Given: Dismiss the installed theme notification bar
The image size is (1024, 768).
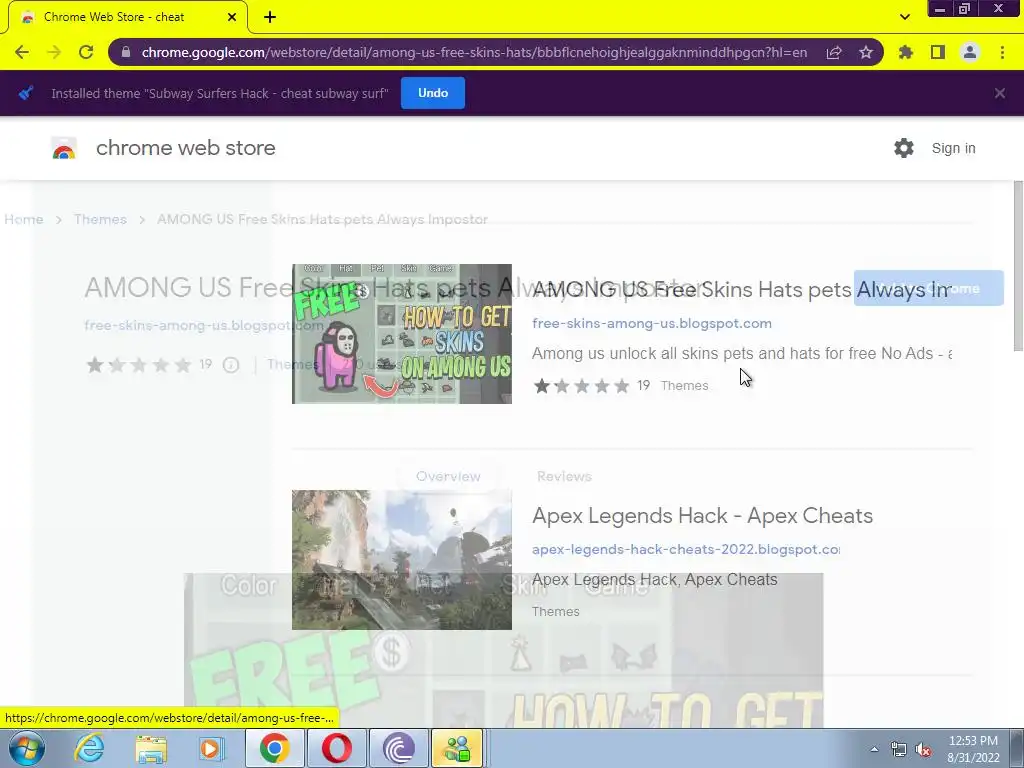Looking at the screenshot, I should coord(1000,93).
